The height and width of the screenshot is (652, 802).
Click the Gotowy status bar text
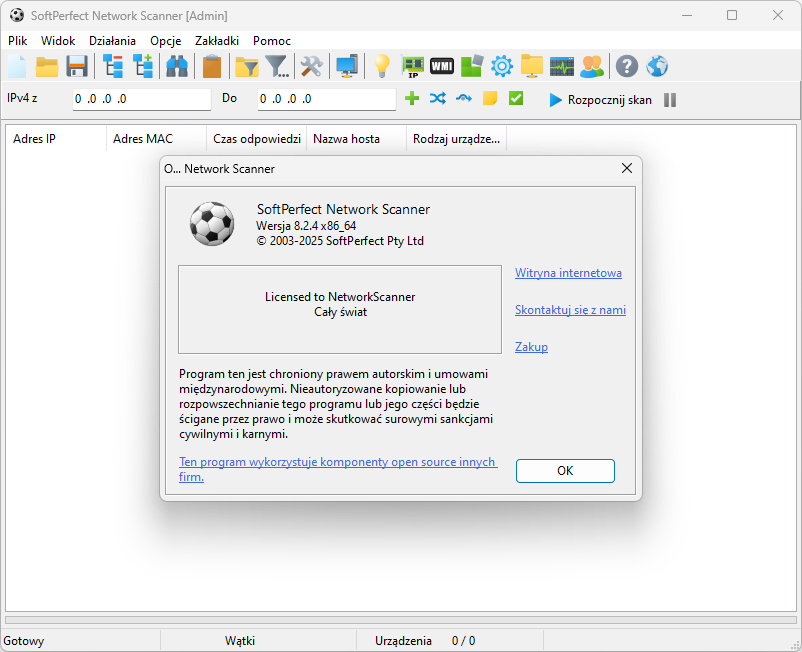click(24, 641)
